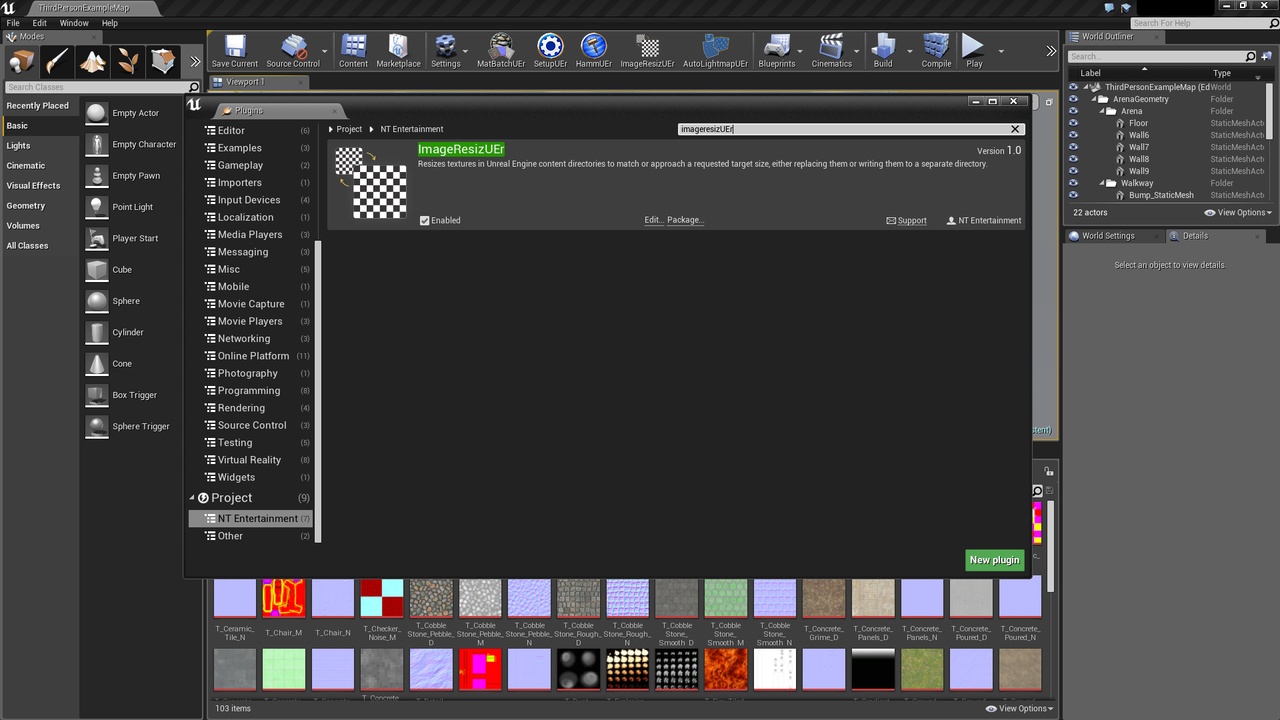Toggle visibility of Bump_StaticMesh actor
This screenshot has width=1280, height=720.
point(1073,195)
